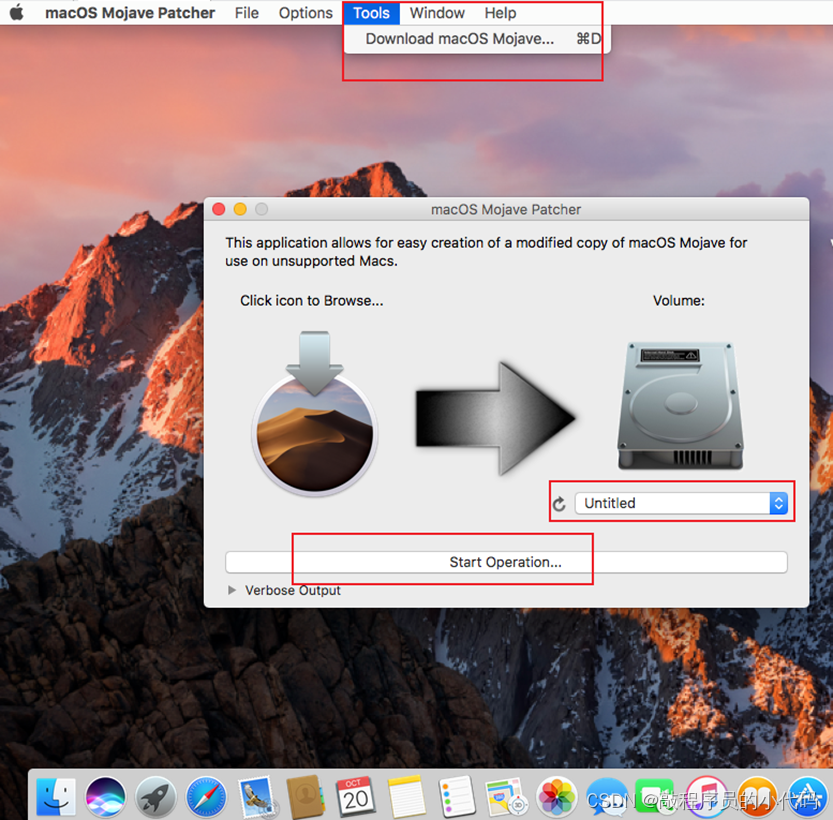The height and width of the screenshot is (820, 833).
Task: Open Finder from the Dock
Action: click(x=56, y=797)
